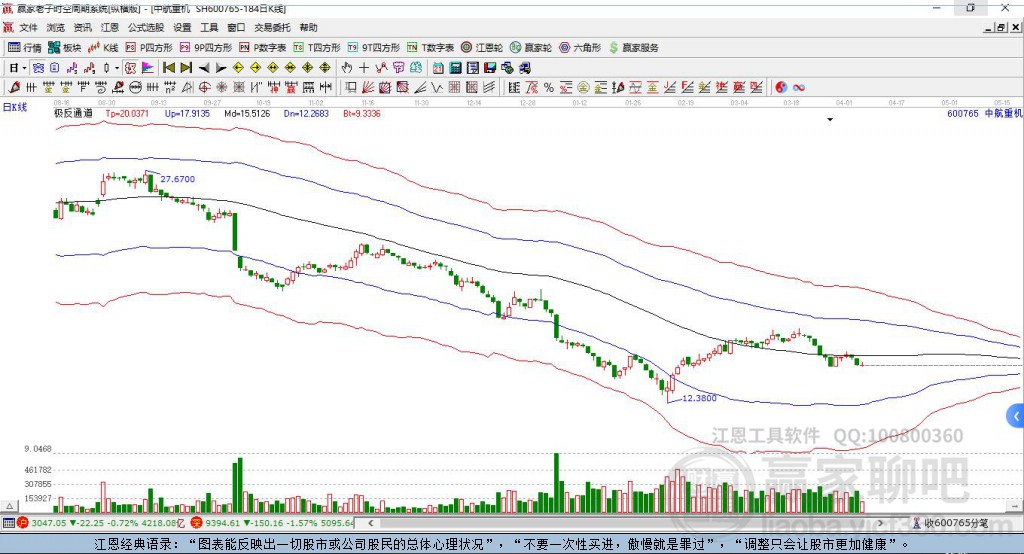
Task: Jump to first bar icon
Action: (168, 67)
